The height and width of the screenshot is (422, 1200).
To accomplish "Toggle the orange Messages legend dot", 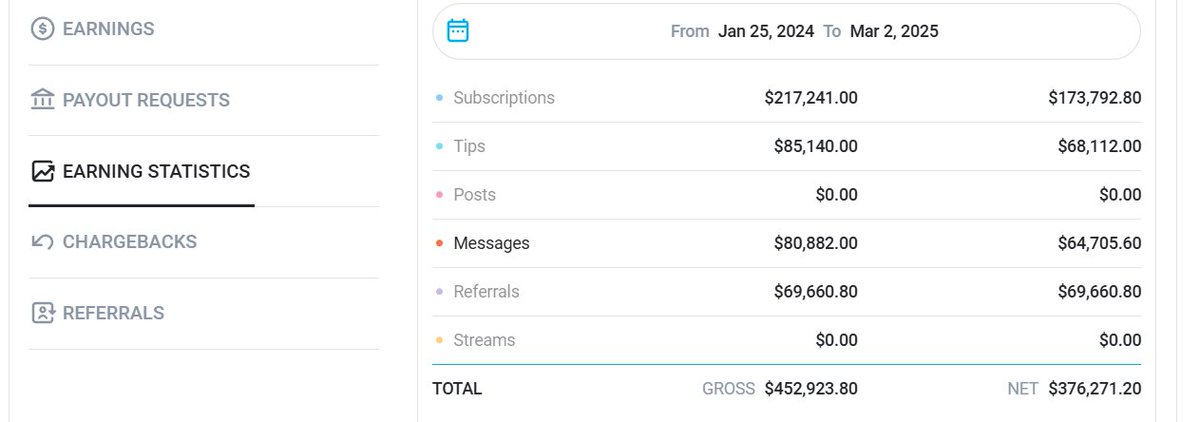I will point(439,243).
